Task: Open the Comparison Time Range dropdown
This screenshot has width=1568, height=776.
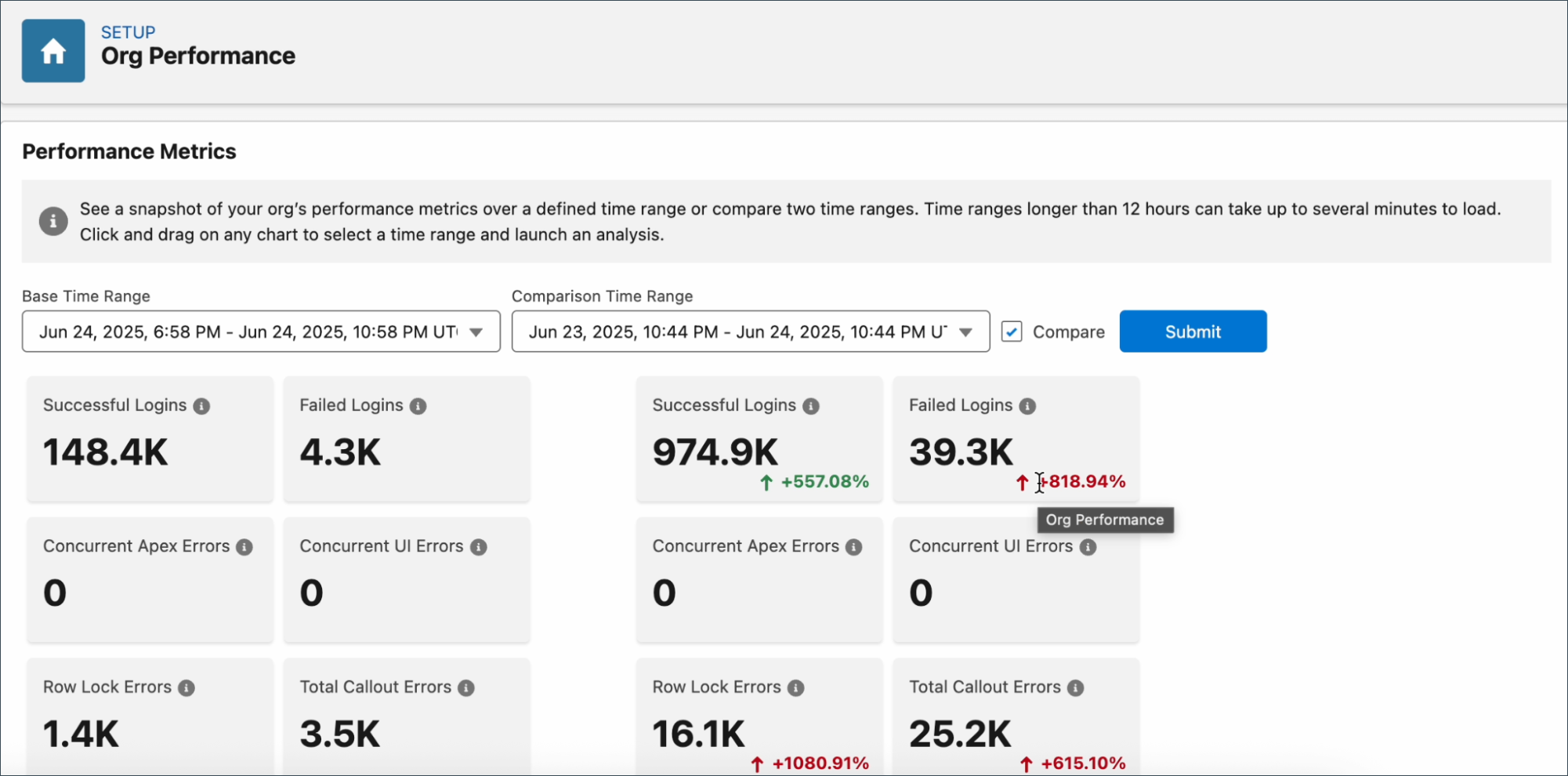Action: click(965, 332)
